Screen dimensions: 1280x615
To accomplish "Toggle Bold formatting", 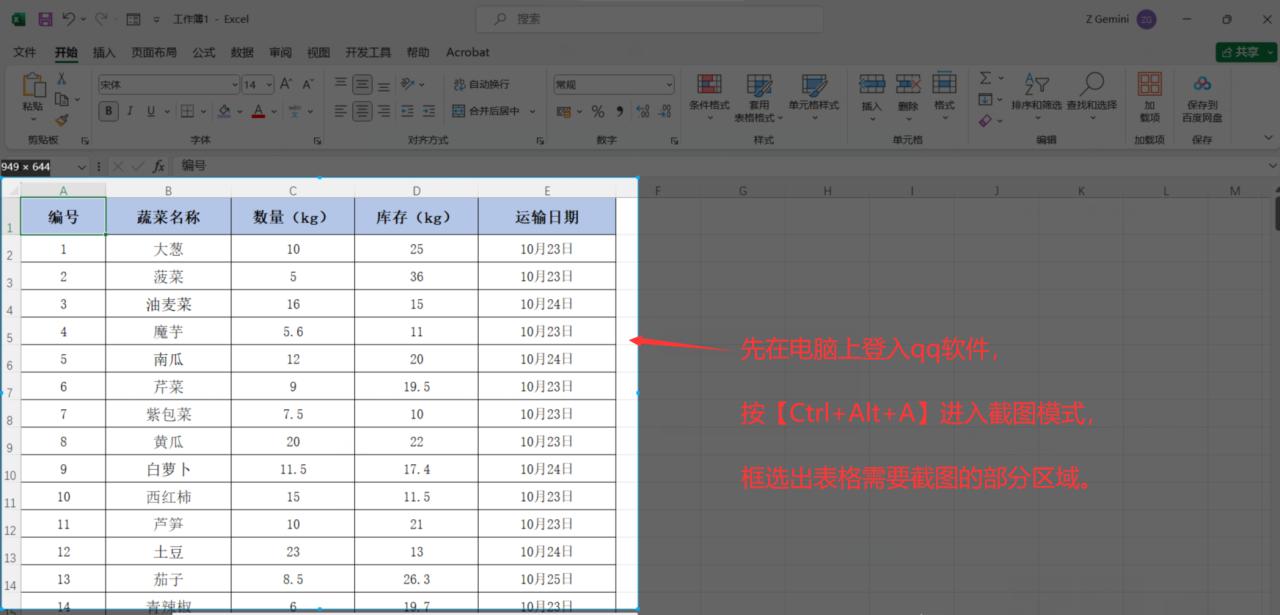I will coord(108,111).
